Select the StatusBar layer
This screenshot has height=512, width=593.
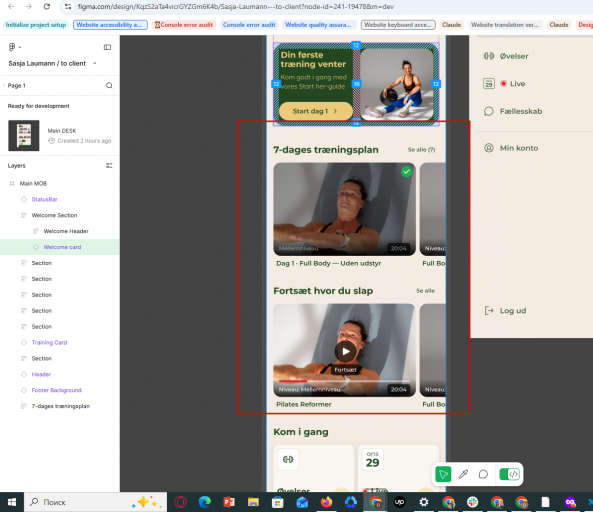tap(45, 199)
